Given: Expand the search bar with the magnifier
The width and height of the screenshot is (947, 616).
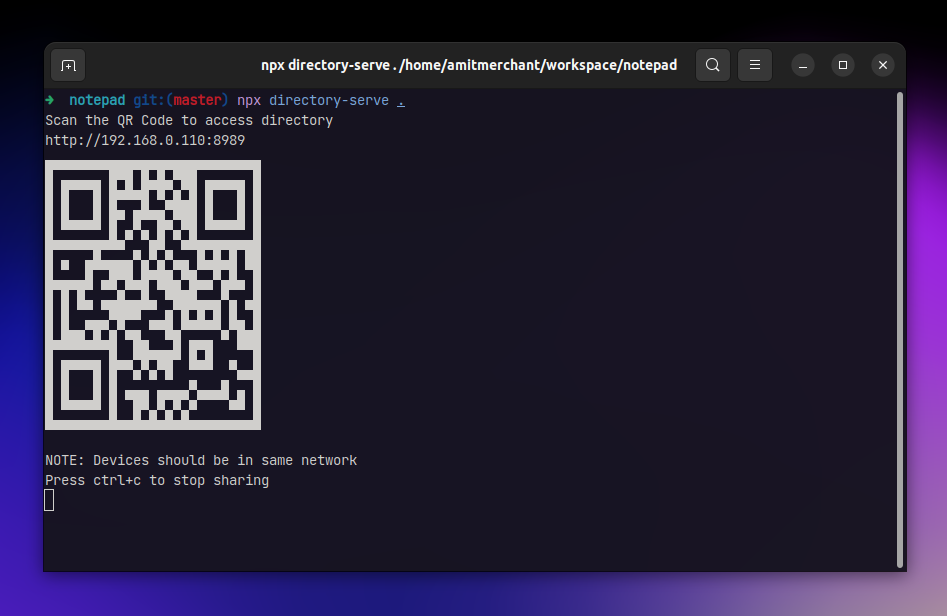Looking at the screenshot, I should 712,64.
